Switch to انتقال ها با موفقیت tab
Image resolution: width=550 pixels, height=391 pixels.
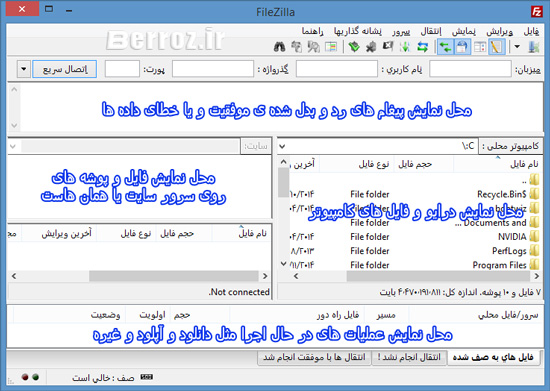314,357
